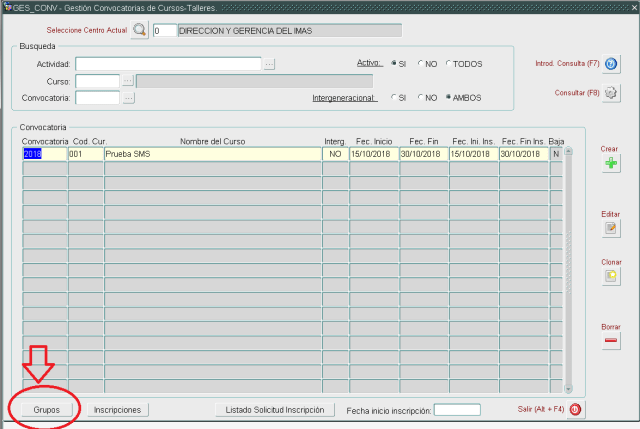This screenshot has width=640, height=429.
Task: Click the magnifier icon beside Seleccione Centro Actual
Action: coord(139,30)
